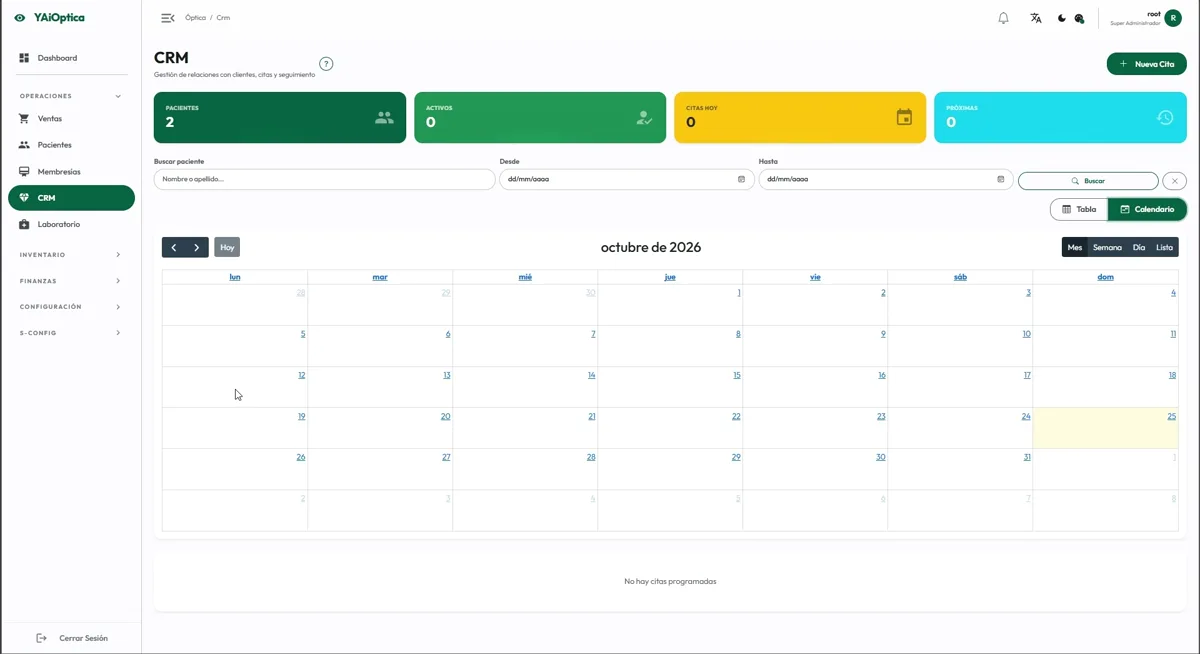Viewport: 1200px width, 654px height.
Task: Click the mié column header
Action: coord(525,277)
